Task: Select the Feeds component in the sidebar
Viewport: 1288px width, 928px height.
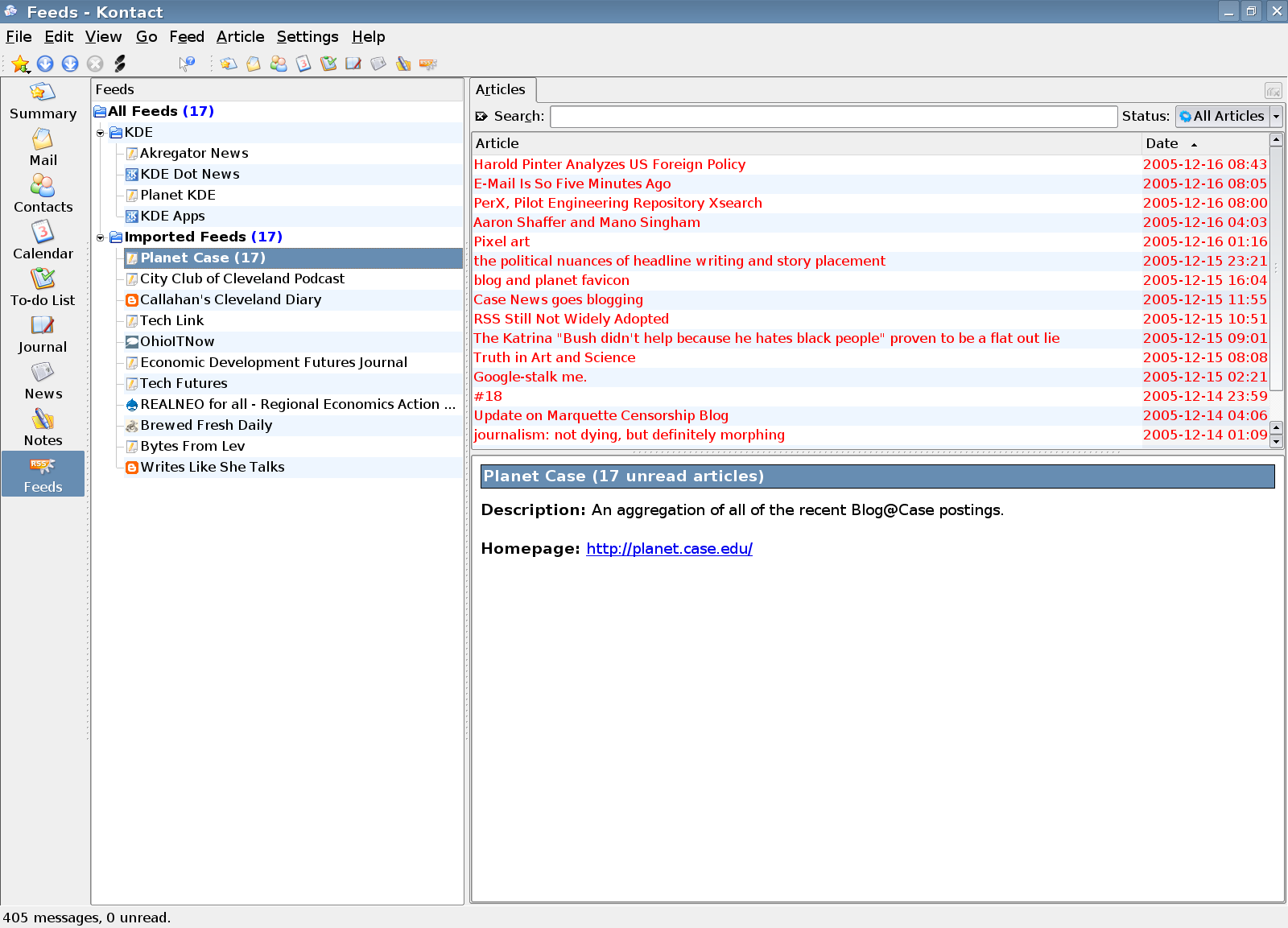Action: pyautogui.click(x=43, y=474)
